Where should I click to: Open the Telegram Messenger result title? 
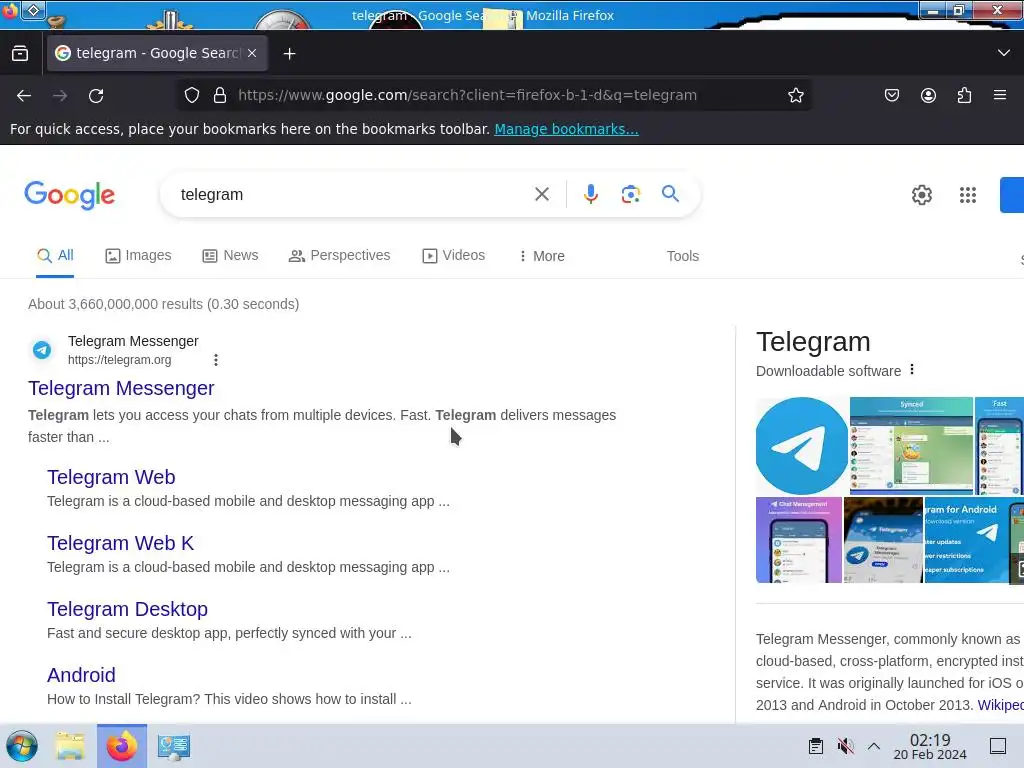tap(121, 388)
